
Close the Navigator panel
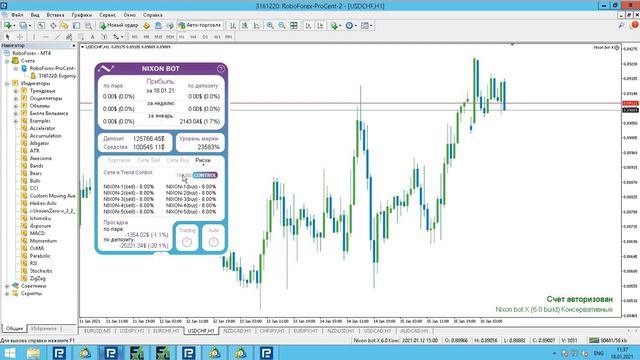coord(74,46)
